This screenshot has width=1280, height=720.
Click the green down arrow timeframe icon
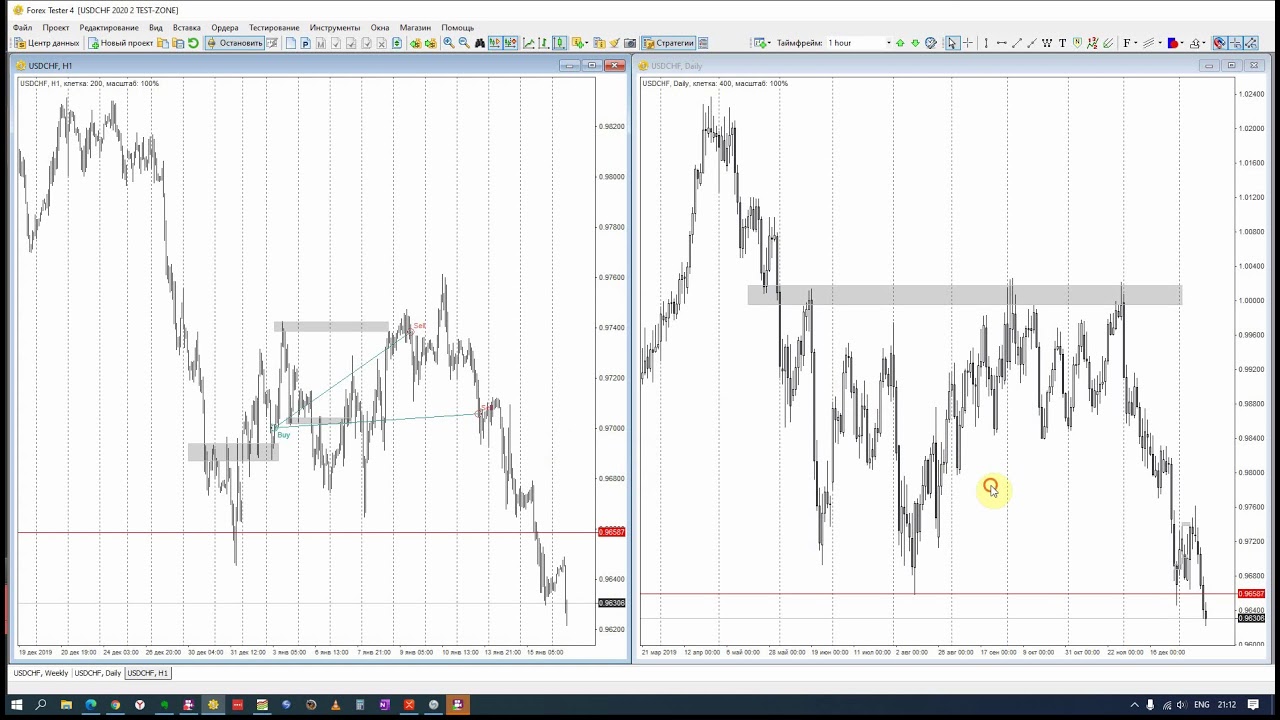point(915,43)
